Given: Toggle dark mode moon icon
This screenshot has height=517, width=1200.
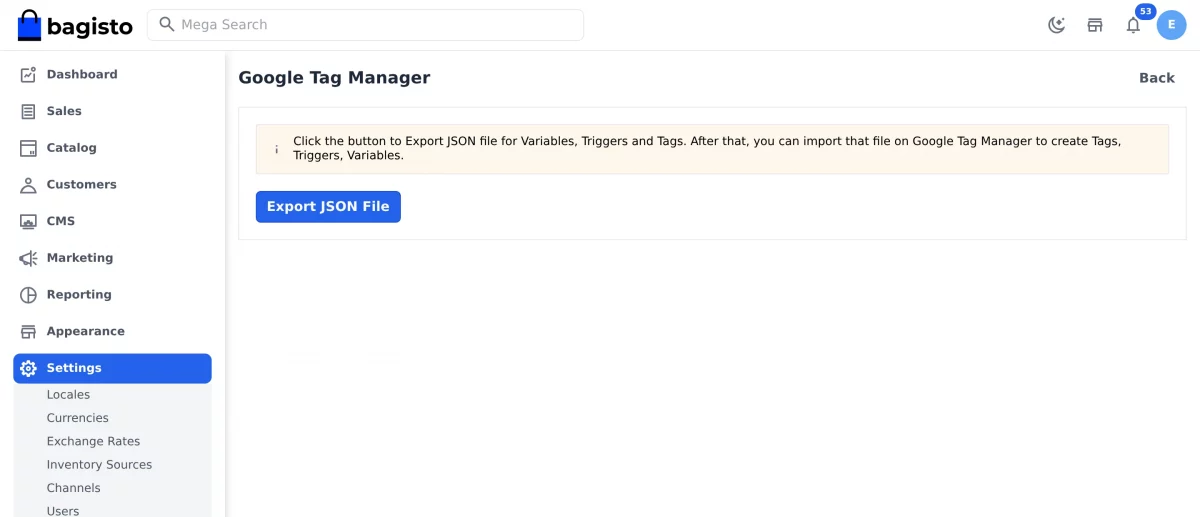Looking at the screenshot, I should [1056, 25].
